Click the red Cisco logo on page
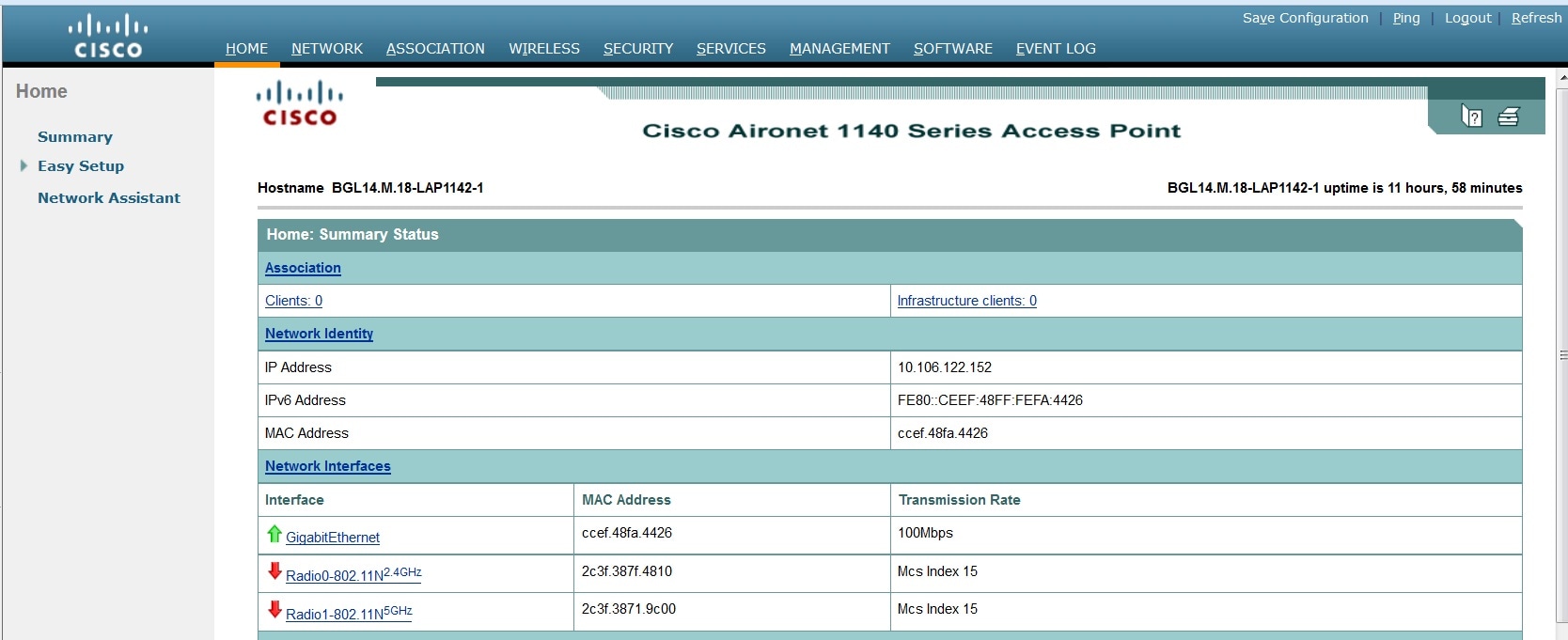Image resolution: width=1568 pixels, height=640 pixels. tap(300, 103)
